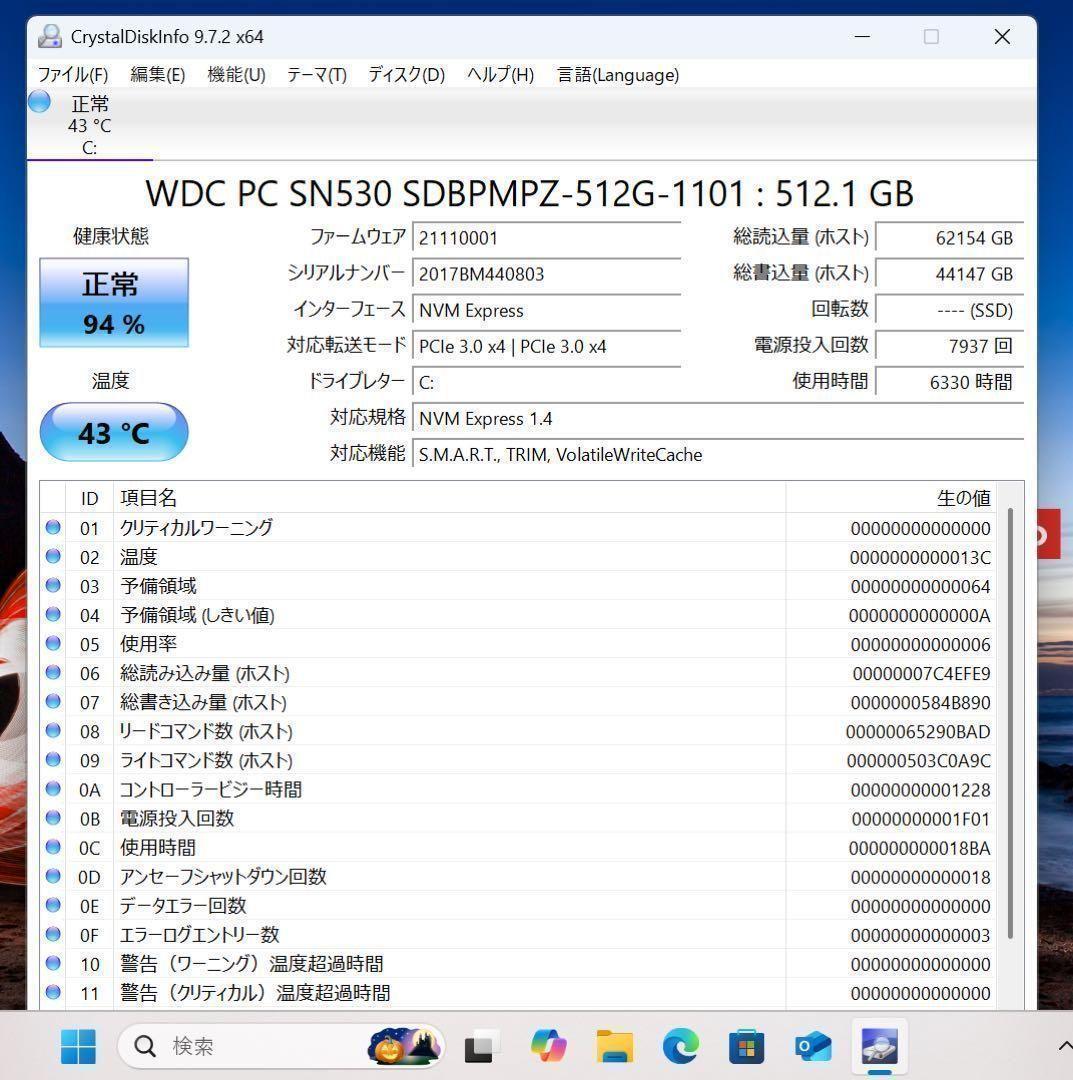Click the status dot beside 温度 row
The height and width of the screenshot is (1080, 1073).
pos(53,557)
